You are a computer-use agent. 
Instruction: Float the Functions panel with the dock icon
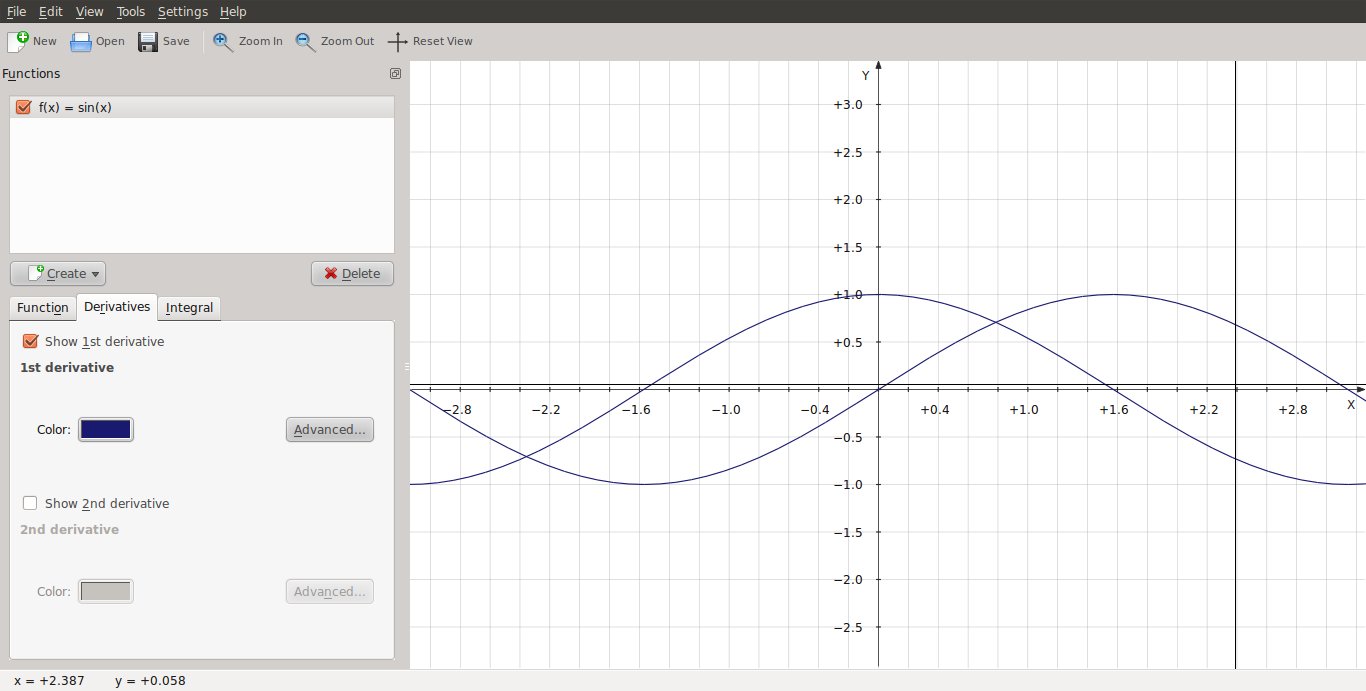[395, 74]
